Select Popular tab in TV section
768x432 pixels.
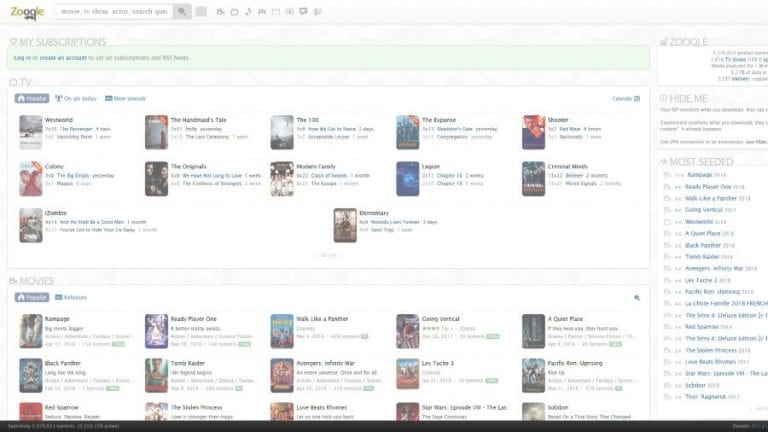pos(32,99)
